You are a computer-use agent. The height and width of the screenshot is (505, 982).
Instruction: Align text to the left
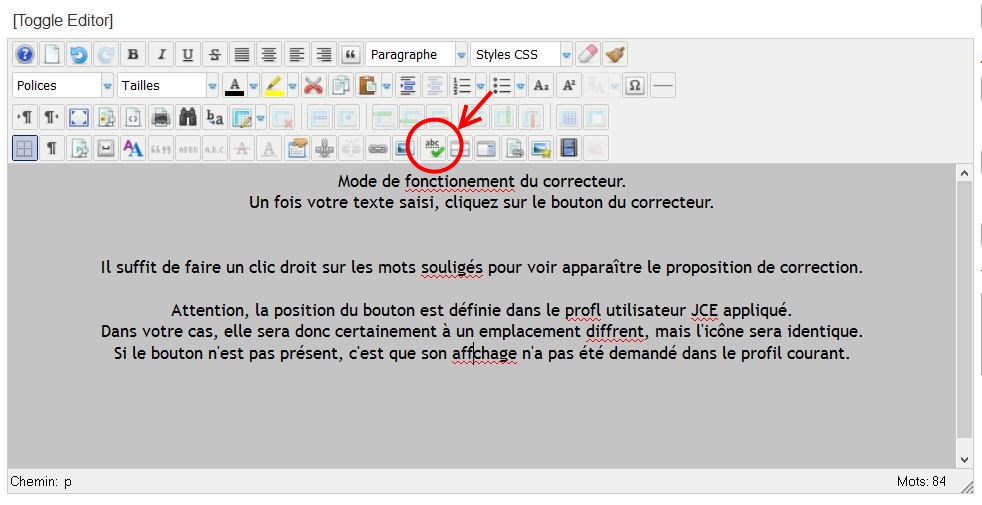point(296,55)
